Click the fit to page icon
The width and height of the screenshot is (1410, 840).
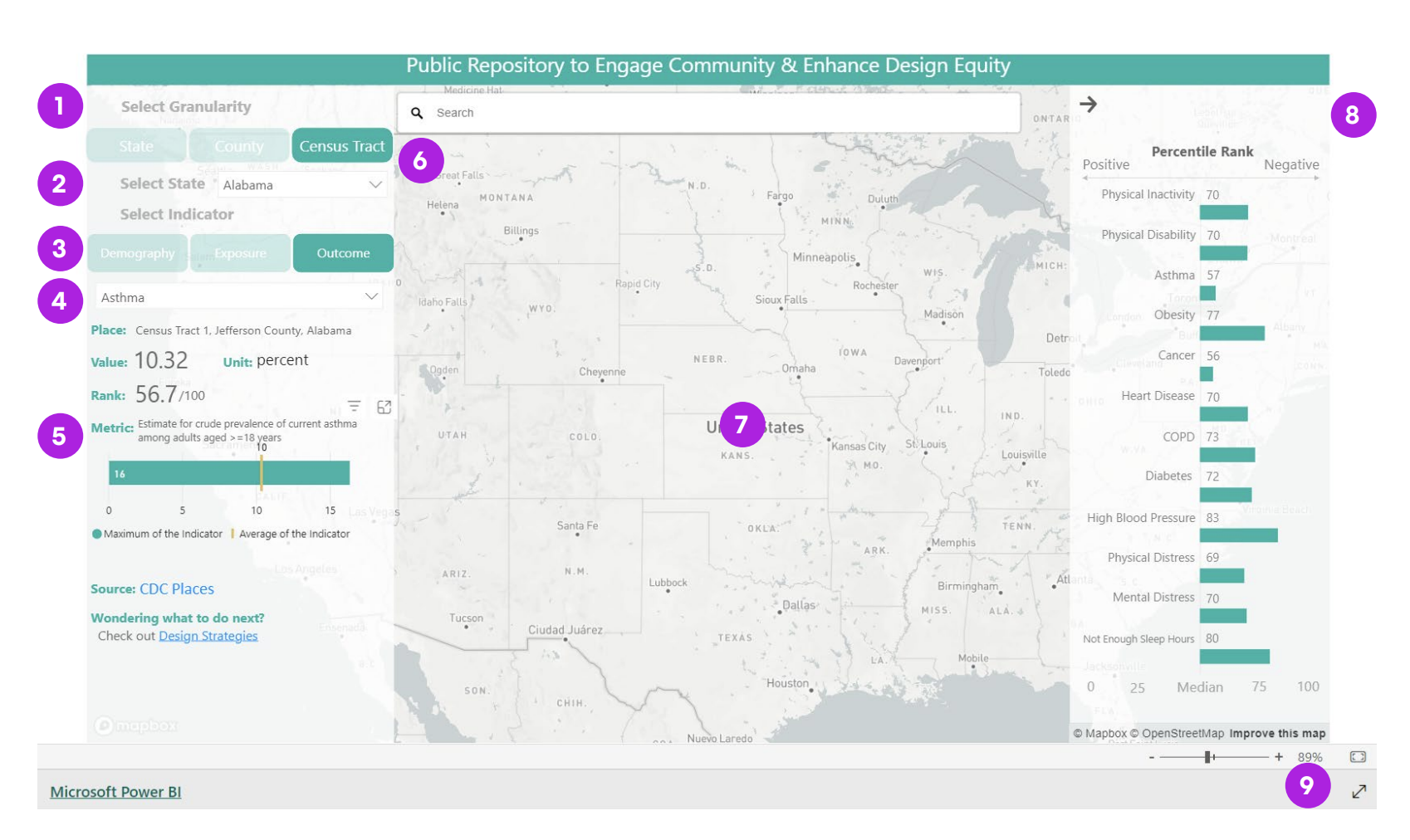[x=1358, y=757]
